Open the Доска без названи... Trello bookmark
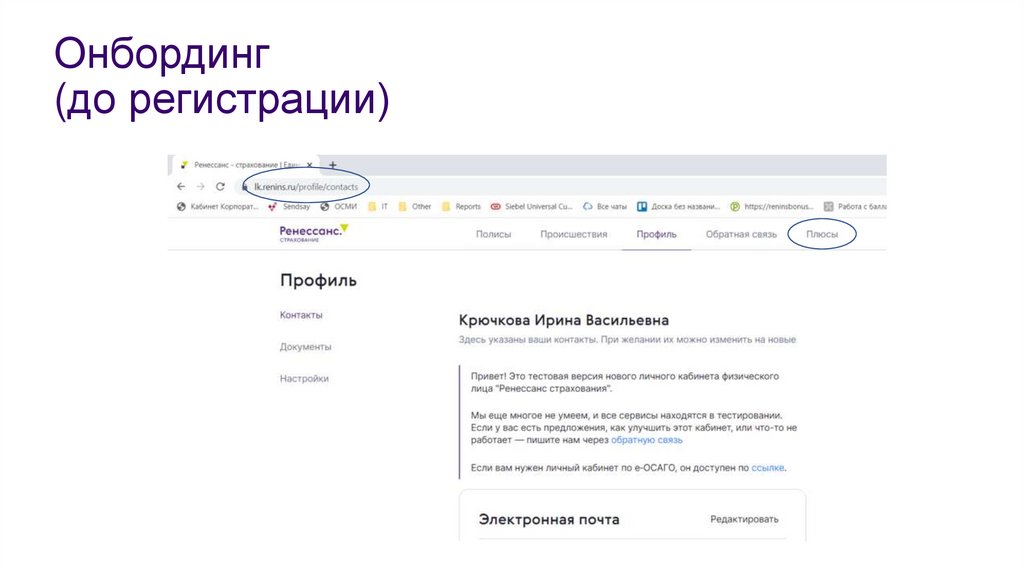 (679, 206)
